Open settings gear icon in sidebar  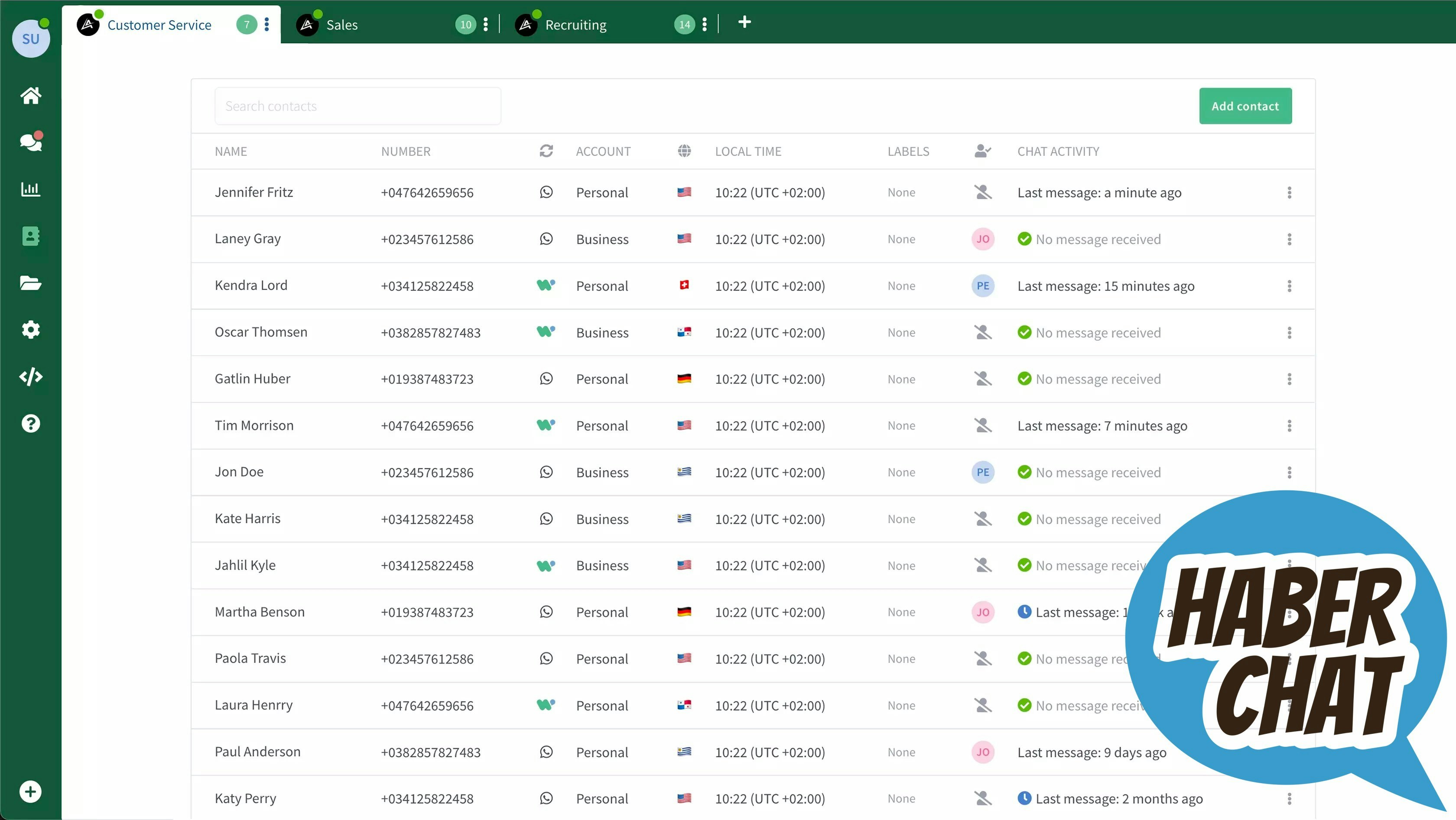click(x=30, y=330)
